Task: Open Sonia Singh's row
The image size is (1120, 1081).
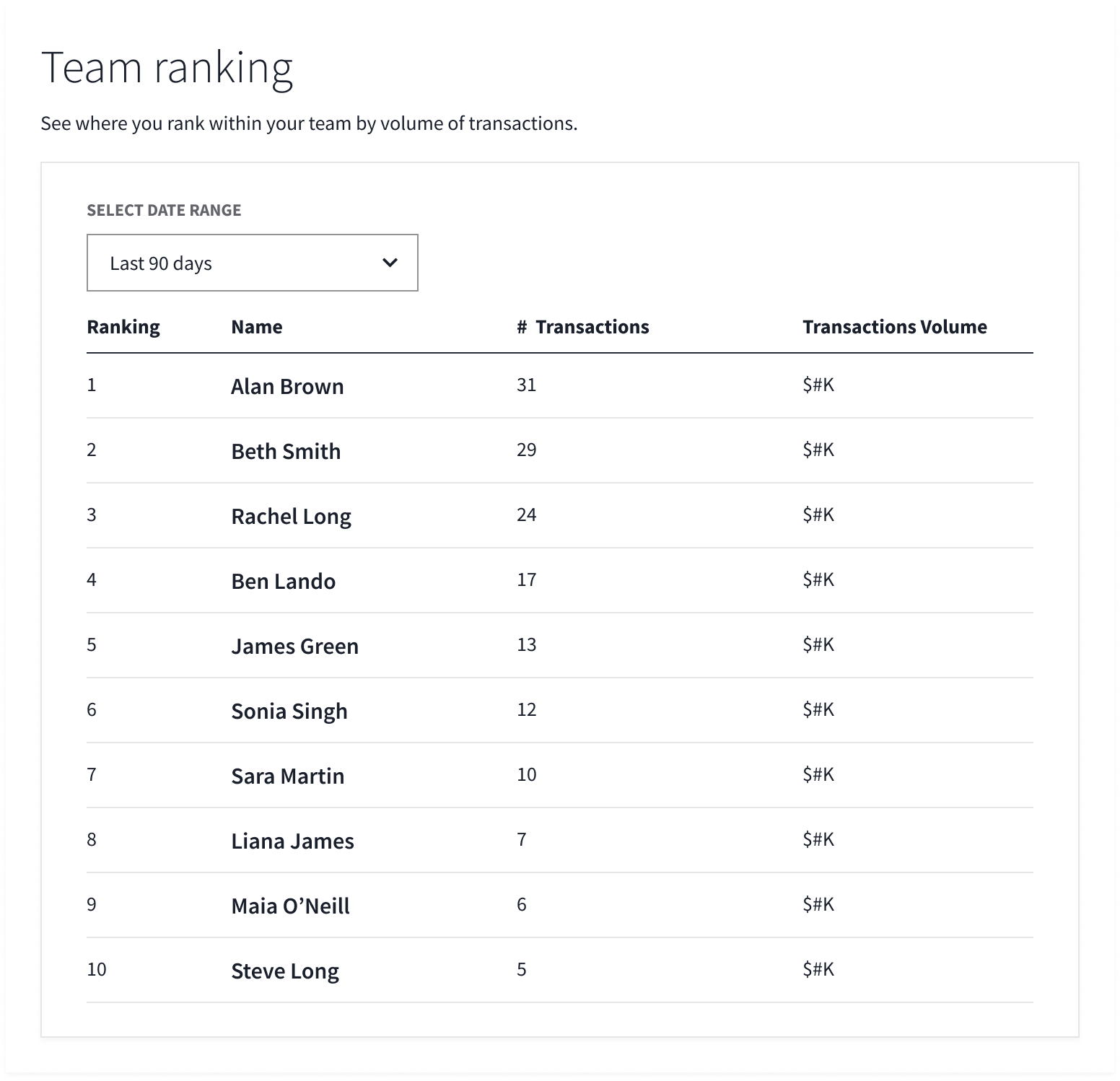Action: 289,712
